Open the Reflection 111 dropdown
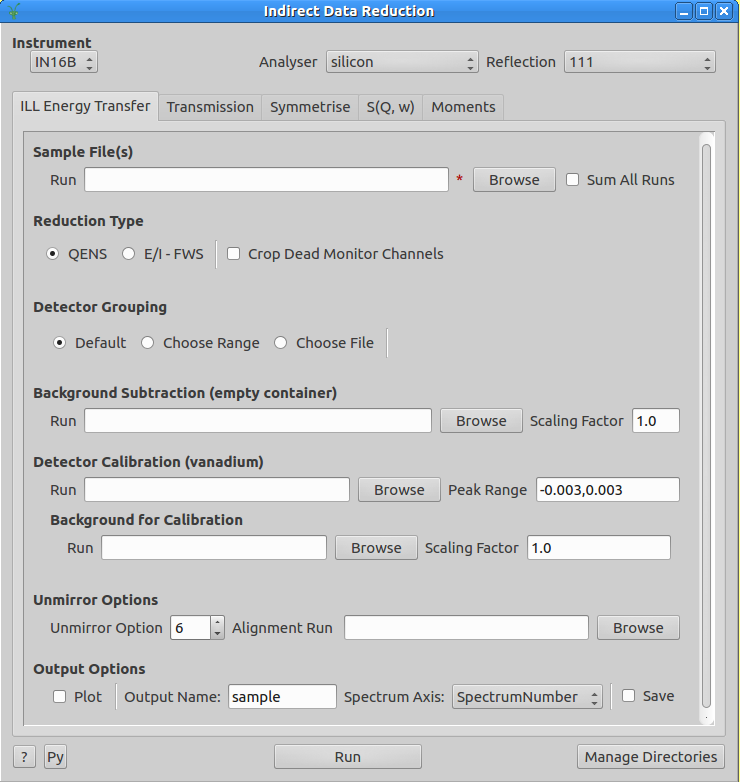The height and width of the screenshot is (782, 740). 639,62
